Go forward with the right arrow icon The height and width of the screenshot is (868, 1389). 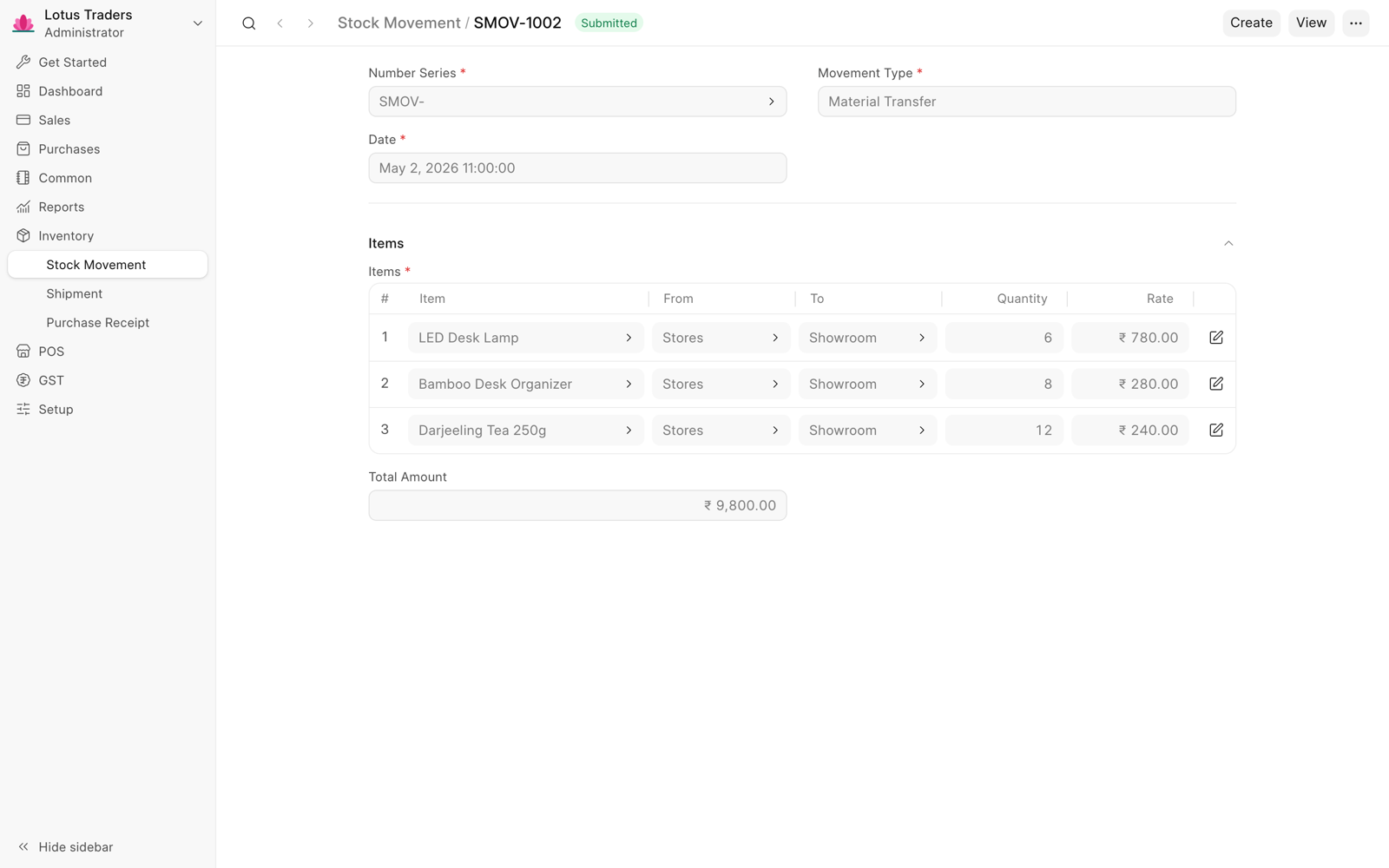click(310, 23)
